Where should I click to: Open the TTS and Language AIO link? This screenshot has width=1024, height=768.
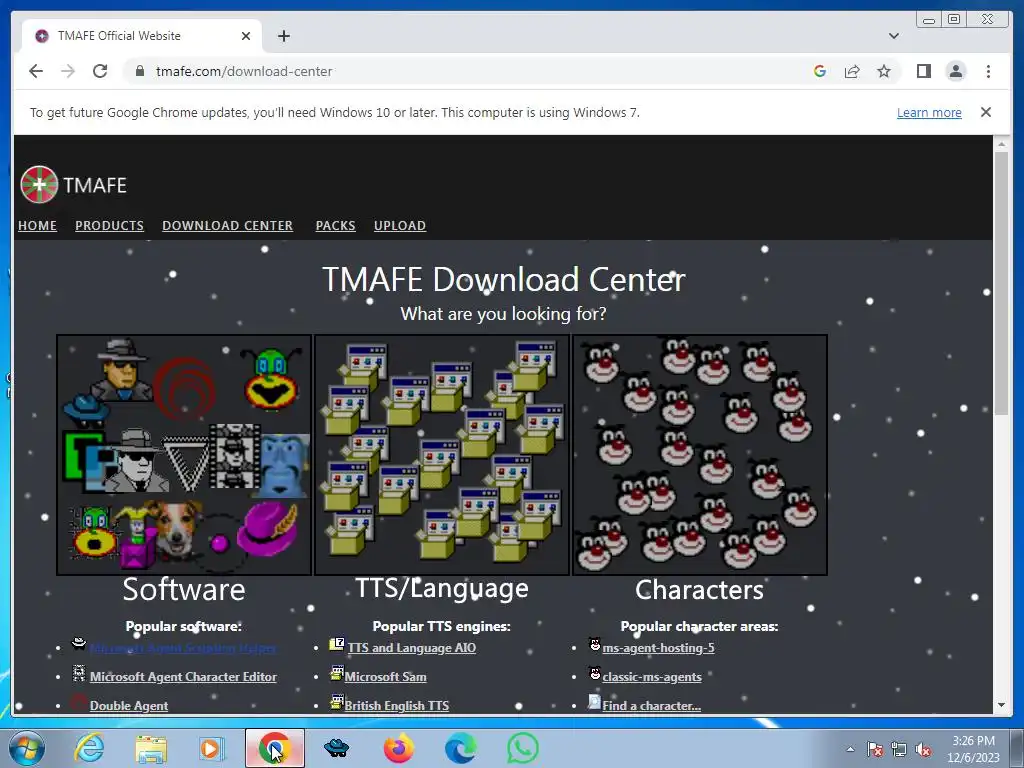click(x=411, y=648)
